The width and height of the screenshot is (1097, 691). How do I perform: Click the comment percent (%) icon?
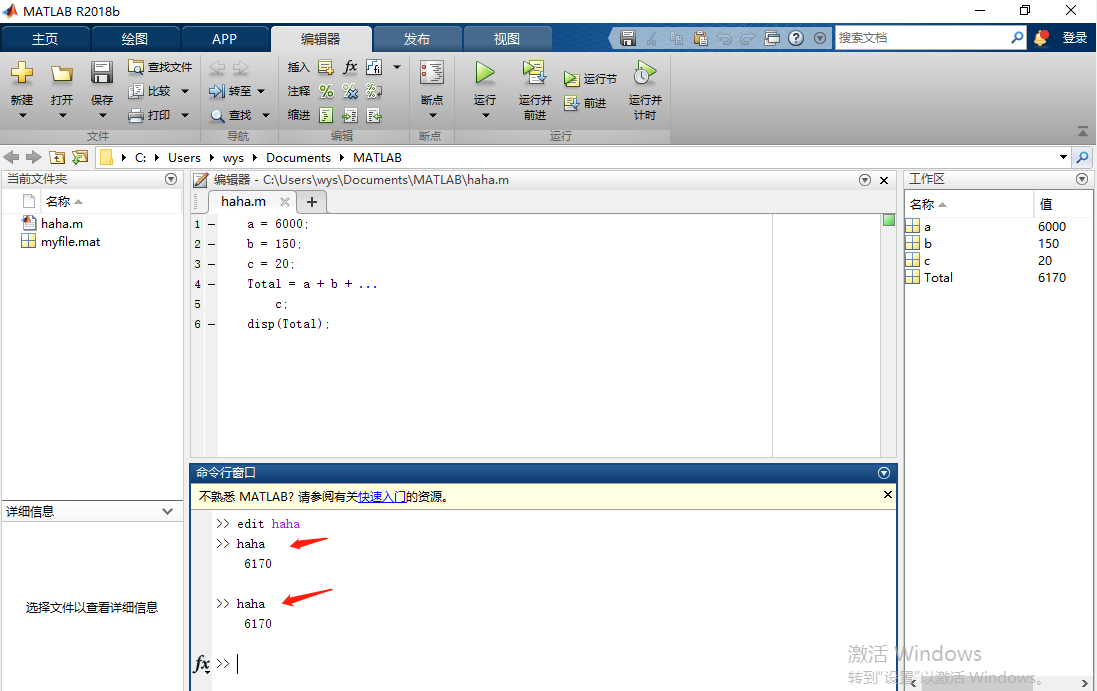click(326, 91)
